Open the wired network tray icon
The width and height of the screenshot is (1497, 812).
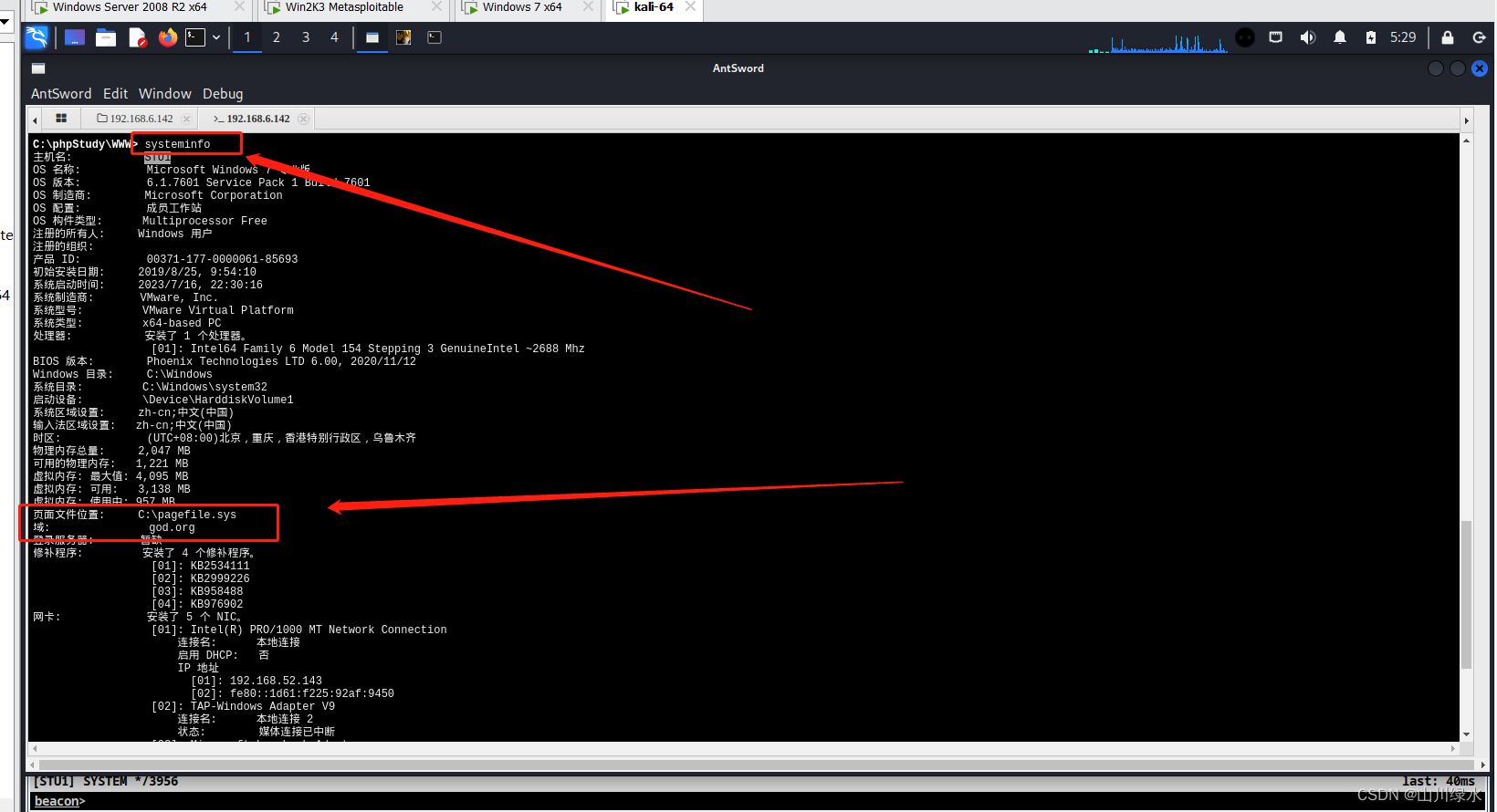pyautogui.click(x=1276, y=37)
